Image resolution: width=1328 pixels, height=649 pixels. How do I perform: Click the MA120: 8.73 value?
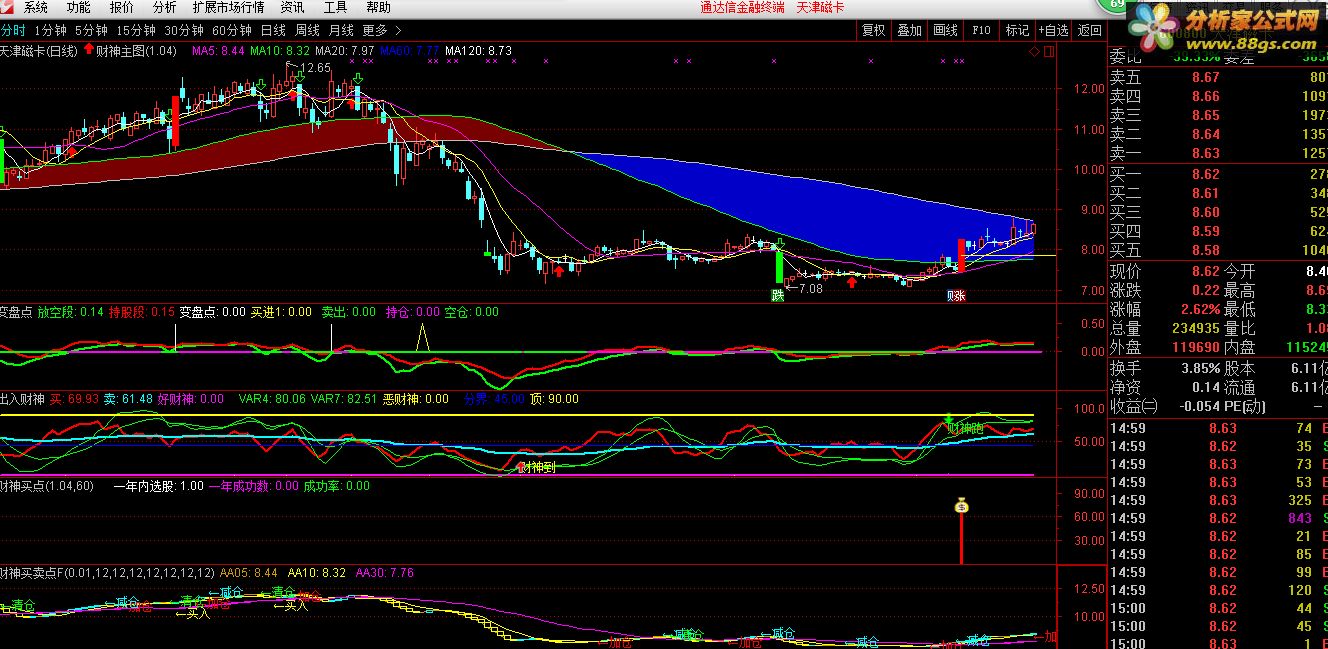pos(478,50)
